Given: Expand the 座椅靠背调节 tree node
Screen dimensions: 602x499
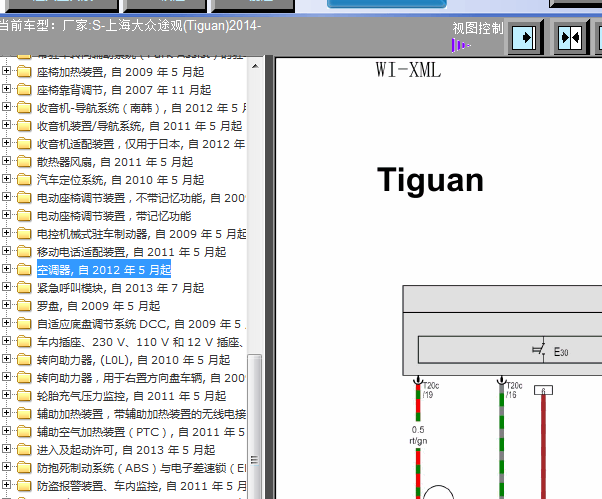Looking at the screenshot, I should pos(6,89).
